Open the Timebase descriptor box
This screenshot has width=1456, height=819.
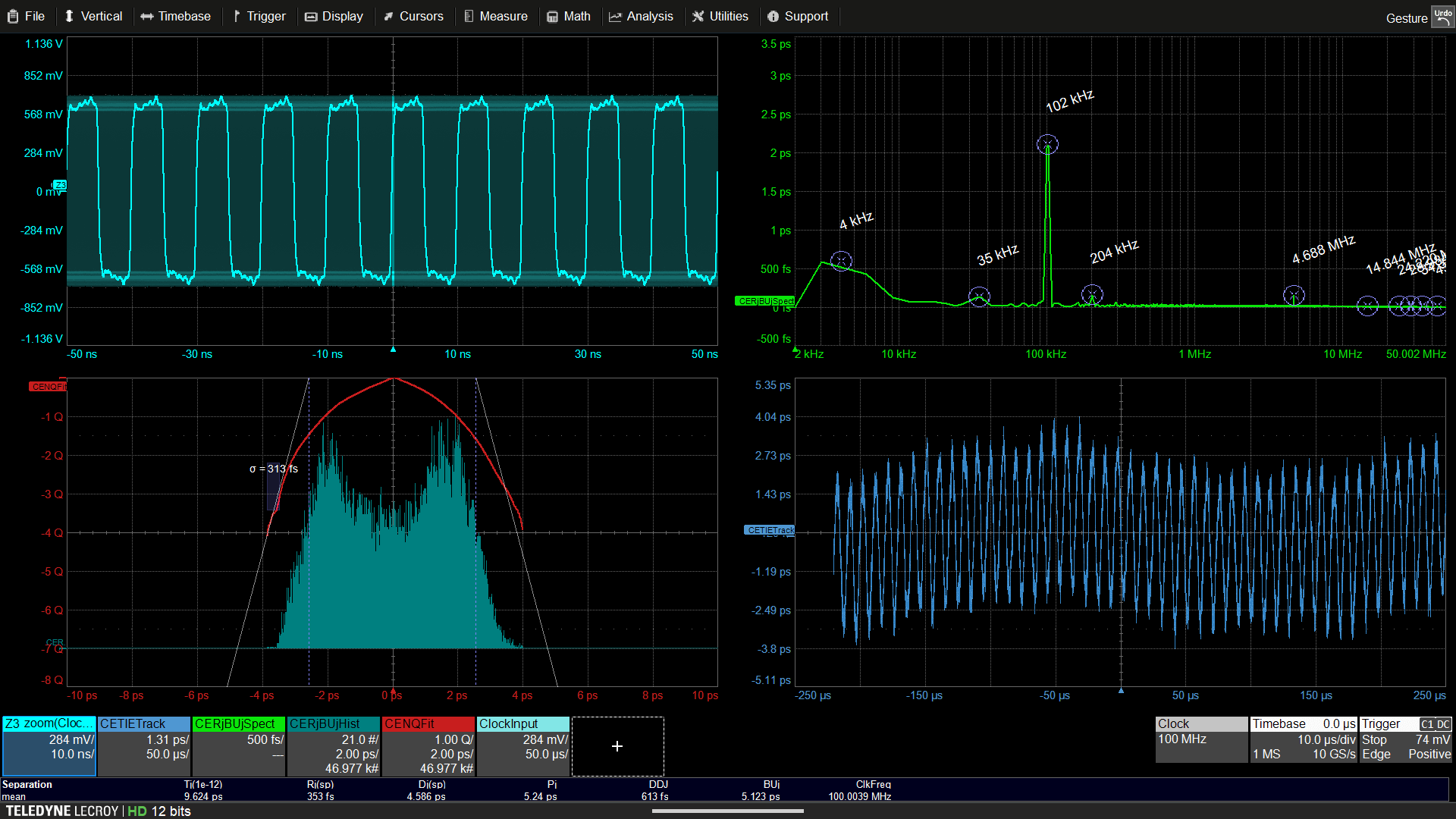tap(1303, 739)
